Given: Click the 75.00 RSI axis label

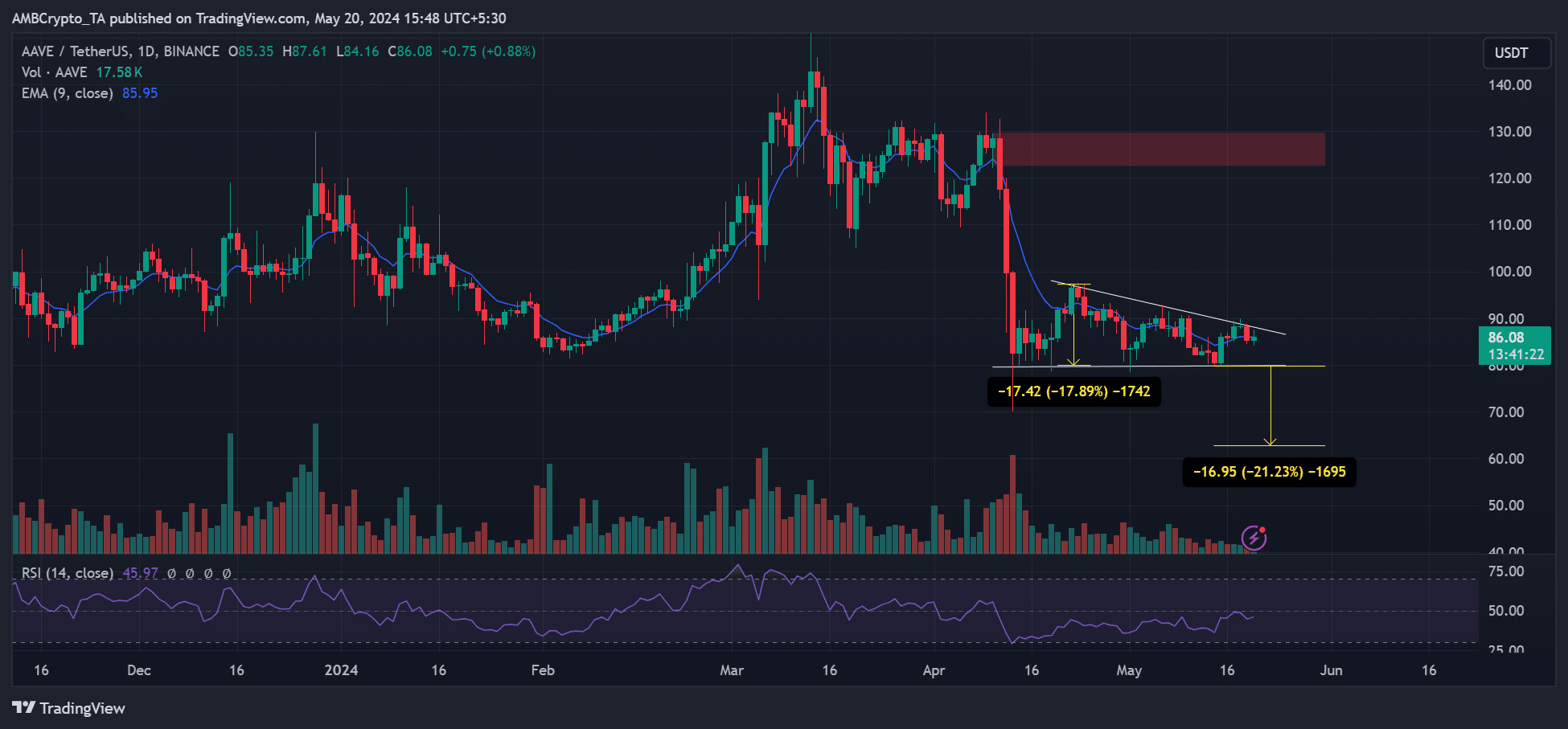Looking at the screenshot, I should coord(1506,571).
